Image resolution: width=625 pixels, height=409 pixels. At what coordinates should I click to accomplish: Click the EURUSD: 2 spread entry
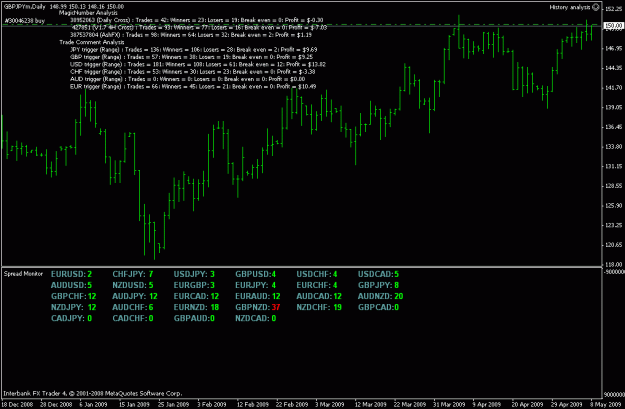(x=71, y=274)
